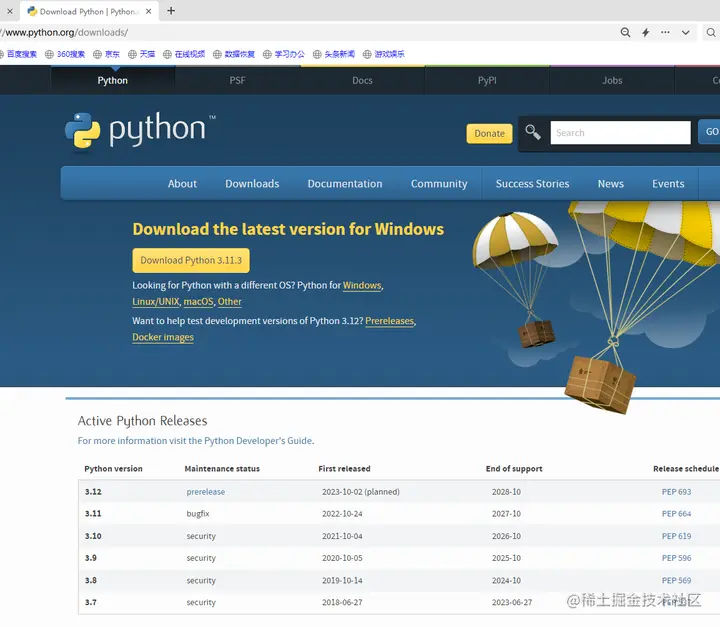Viewport: 720px width, 627px height.
Task: Open the 游戏娱乐 bookmark
Action: click(389, 54)
